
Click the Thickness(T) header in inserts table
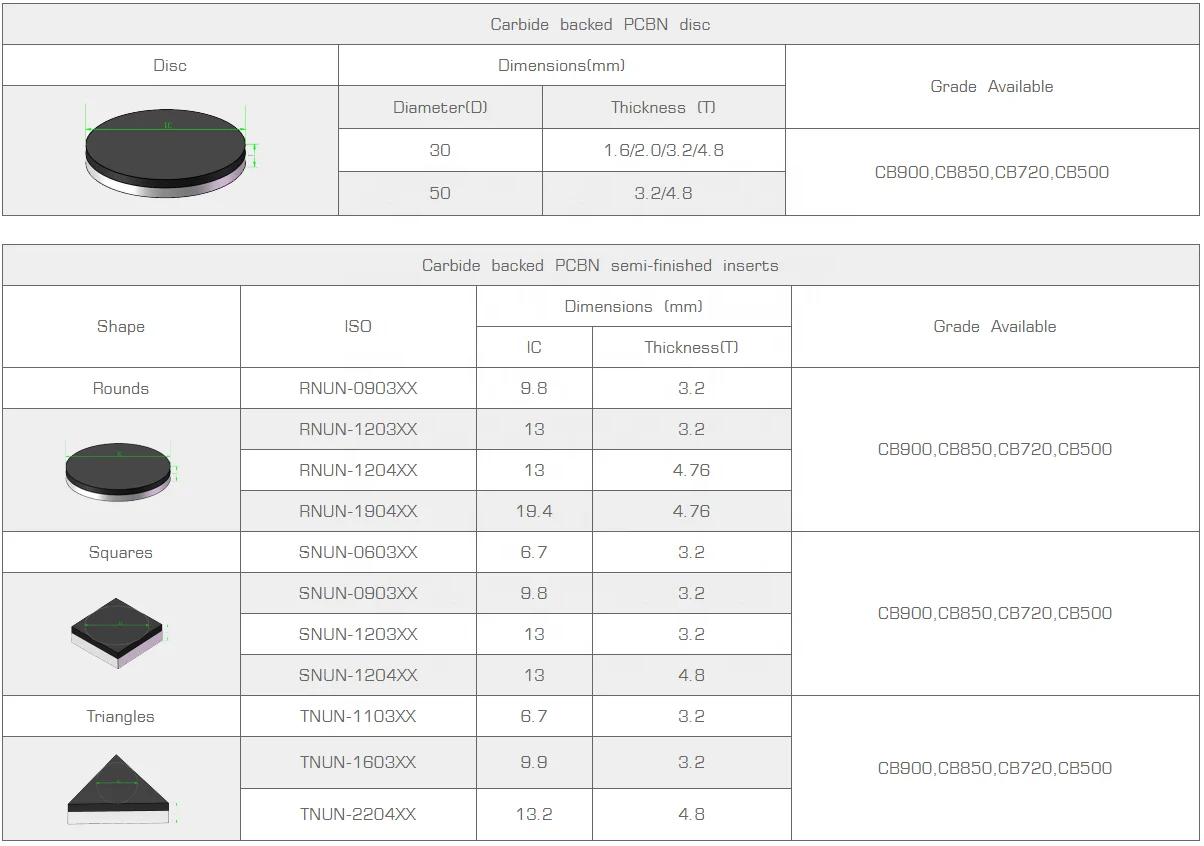[x=691, y=347]
